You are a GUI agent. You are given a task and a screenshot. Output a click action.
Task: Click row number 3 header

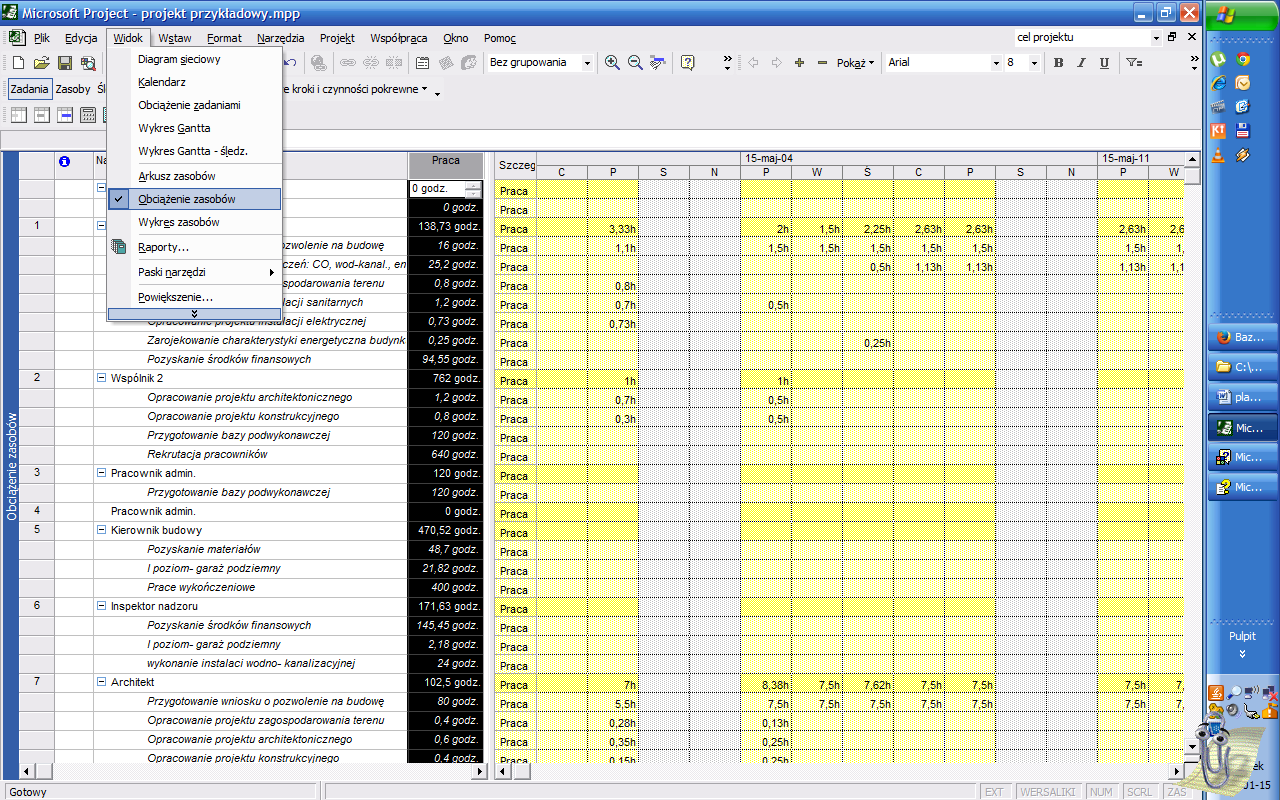click(37, 473)
